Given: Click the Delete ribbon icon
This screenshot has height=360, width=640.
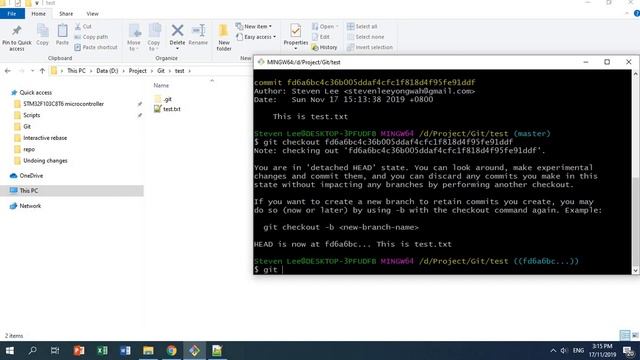Looking at the screenshot, I should 177,37.
